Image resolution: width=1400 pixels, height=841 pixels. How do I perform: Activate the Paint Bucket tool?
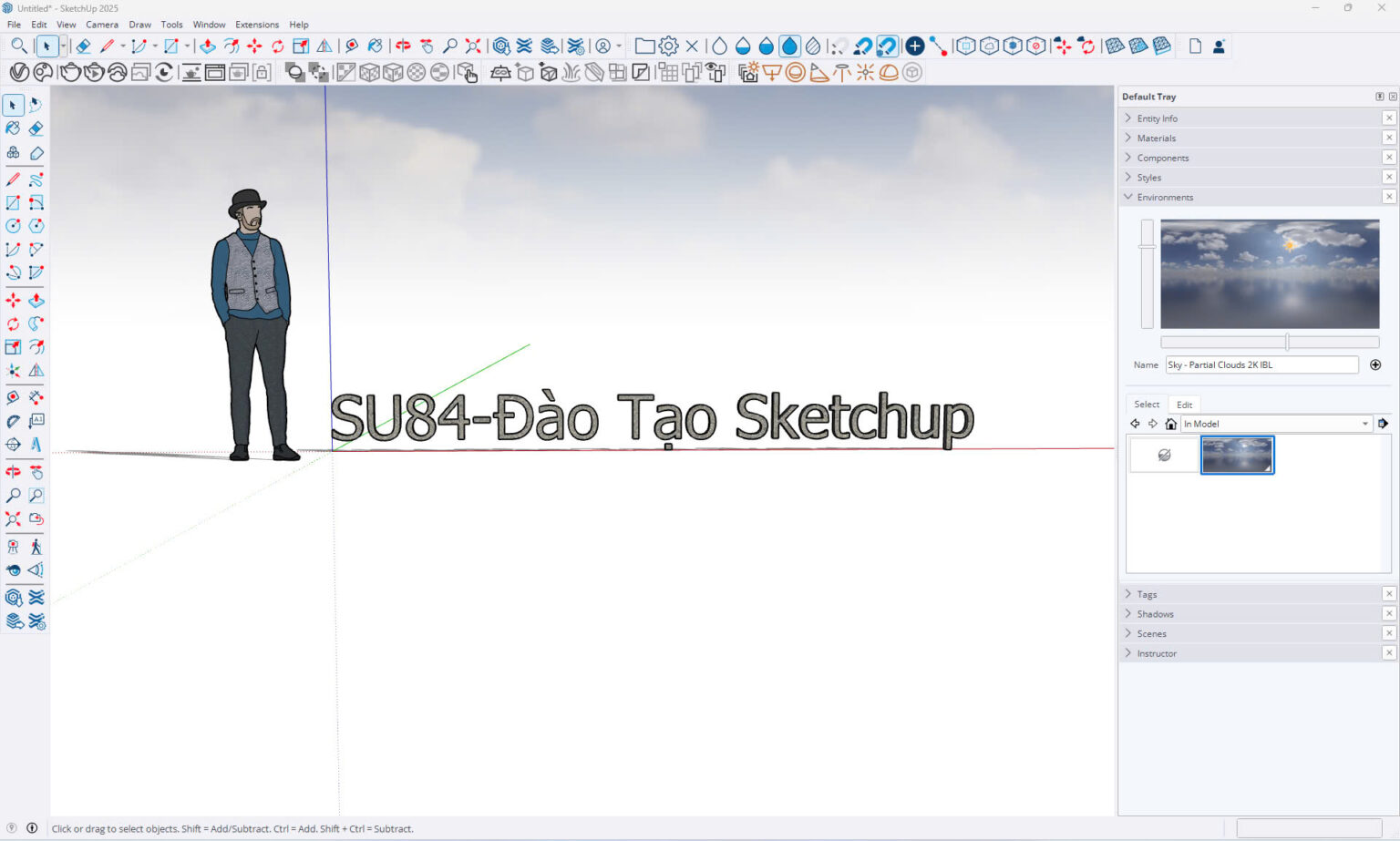(13, 128)
